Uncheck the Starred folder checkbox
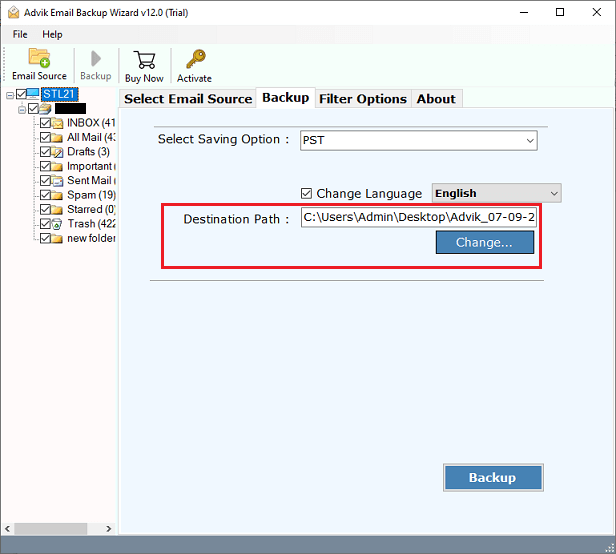This screenshot has width=616, height=554. 45,209
